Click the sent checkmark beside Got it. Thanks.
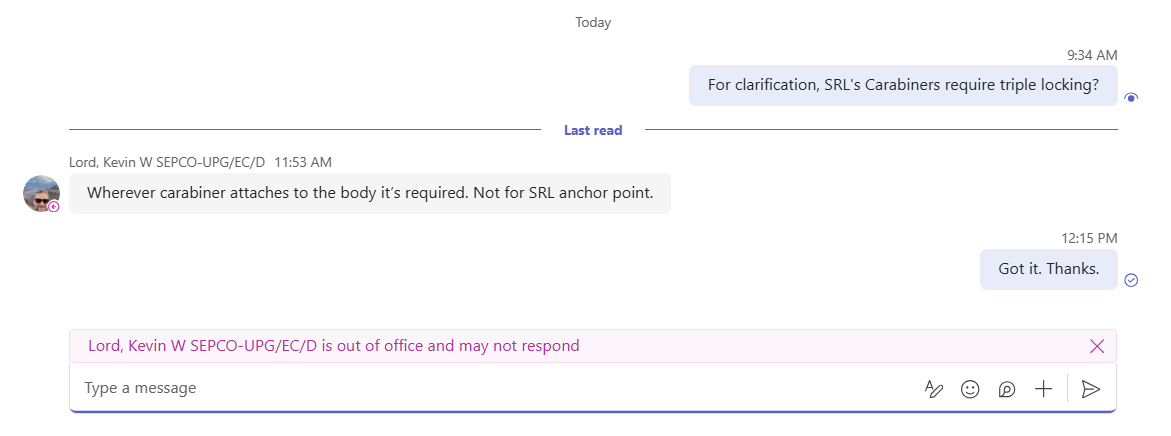 pos(1131,280)
